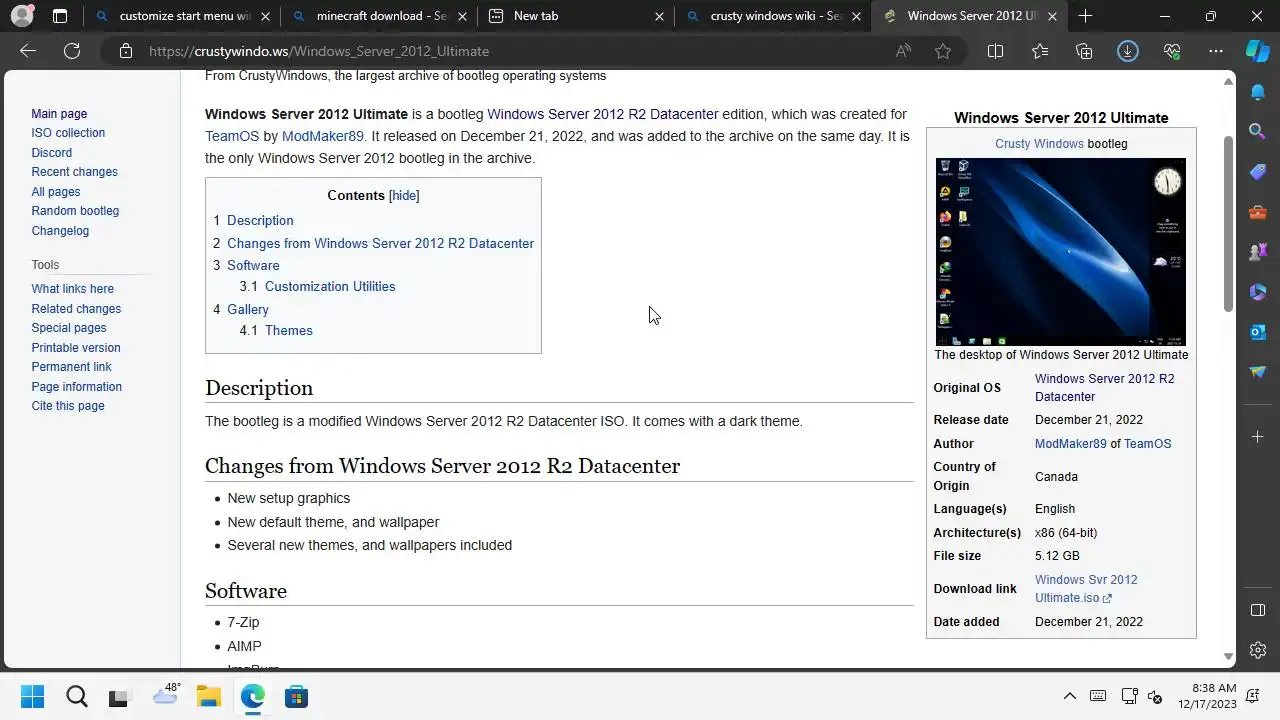Open the What links here link
The image size is (1280, 720).
(73, 289)
